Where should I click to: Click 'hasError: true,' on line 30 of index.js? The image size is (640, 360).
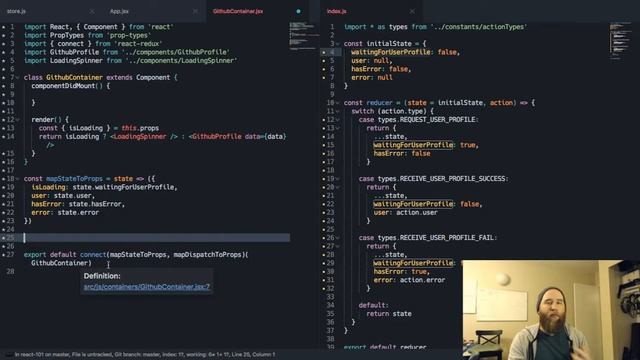(x=401, y=271)
